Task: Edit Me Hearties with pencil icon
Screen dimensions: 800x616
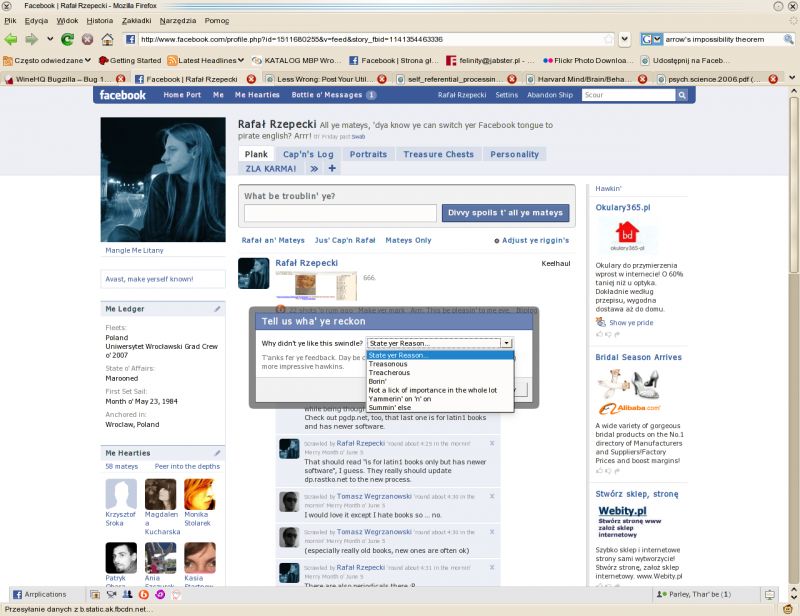Action: point(217,453)
